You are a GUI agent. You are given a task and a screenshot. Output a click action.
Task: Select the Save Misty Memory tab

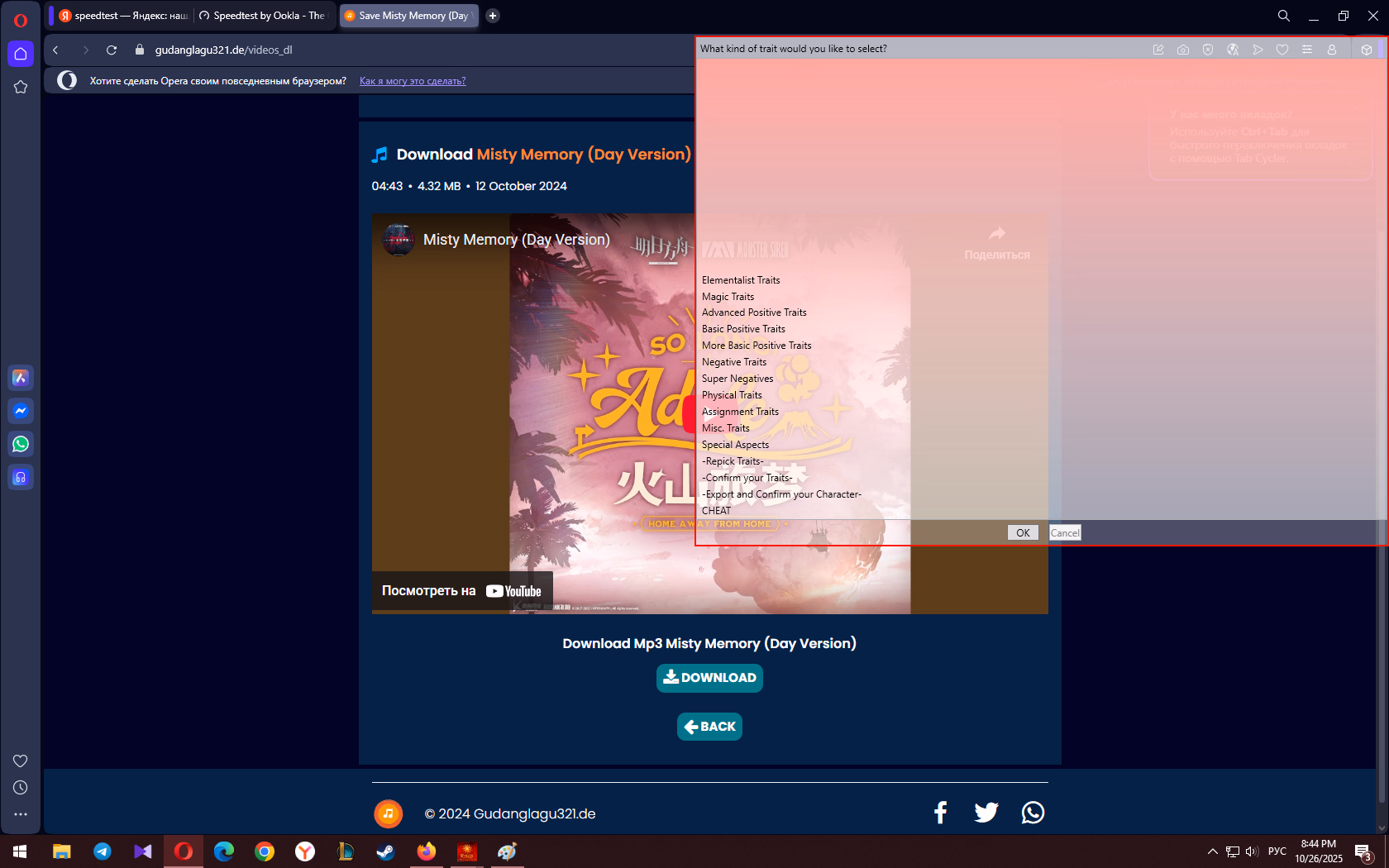409,16
